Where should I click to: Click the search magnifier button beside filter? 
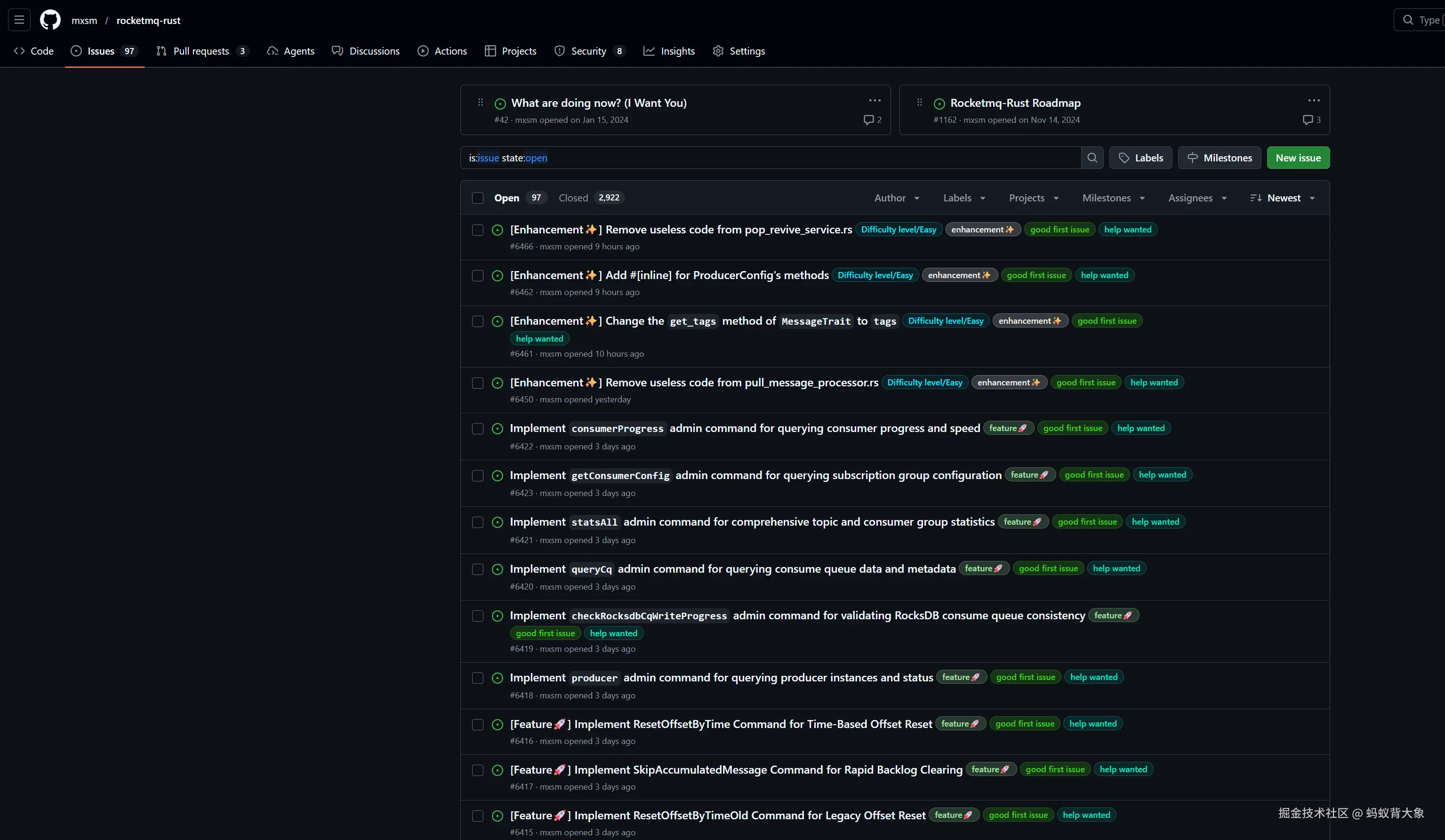click(1092, 158)
